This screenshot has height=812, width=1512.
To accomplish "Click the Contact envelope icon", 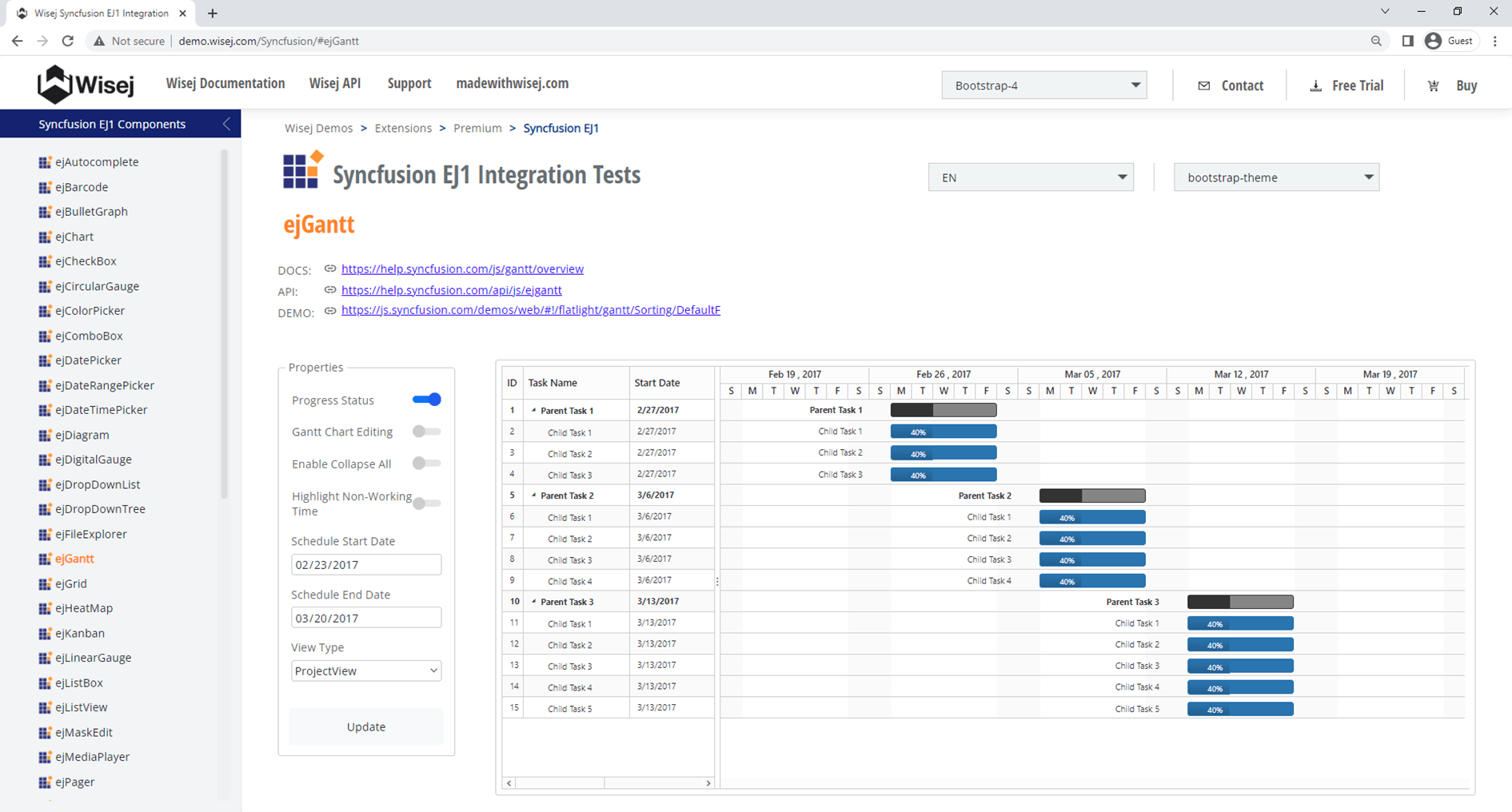I will [x=1203, y=86].
